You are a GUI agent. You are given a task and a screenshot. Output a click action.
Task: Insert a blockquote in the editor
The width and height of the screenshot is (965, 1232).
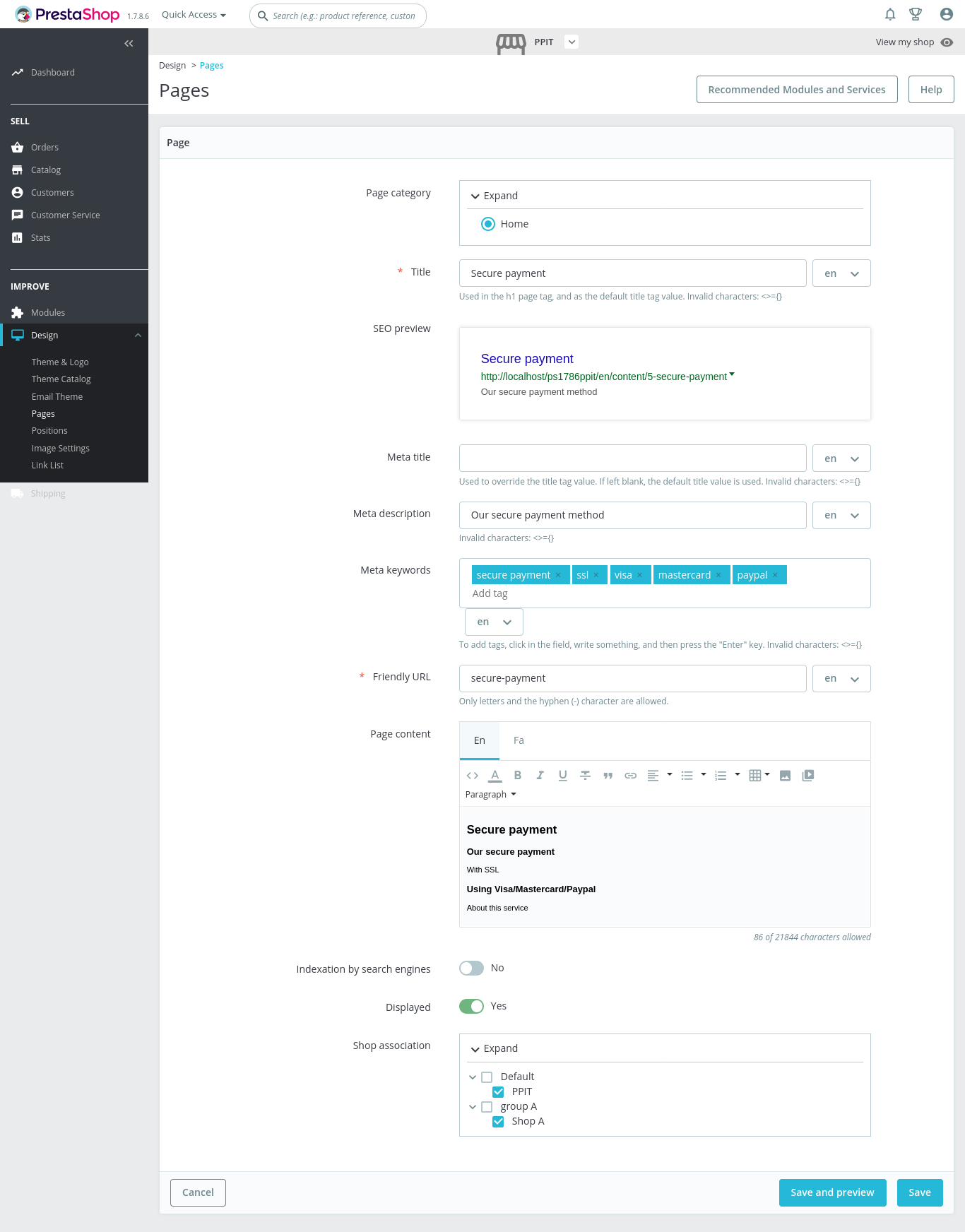[608, 776]
